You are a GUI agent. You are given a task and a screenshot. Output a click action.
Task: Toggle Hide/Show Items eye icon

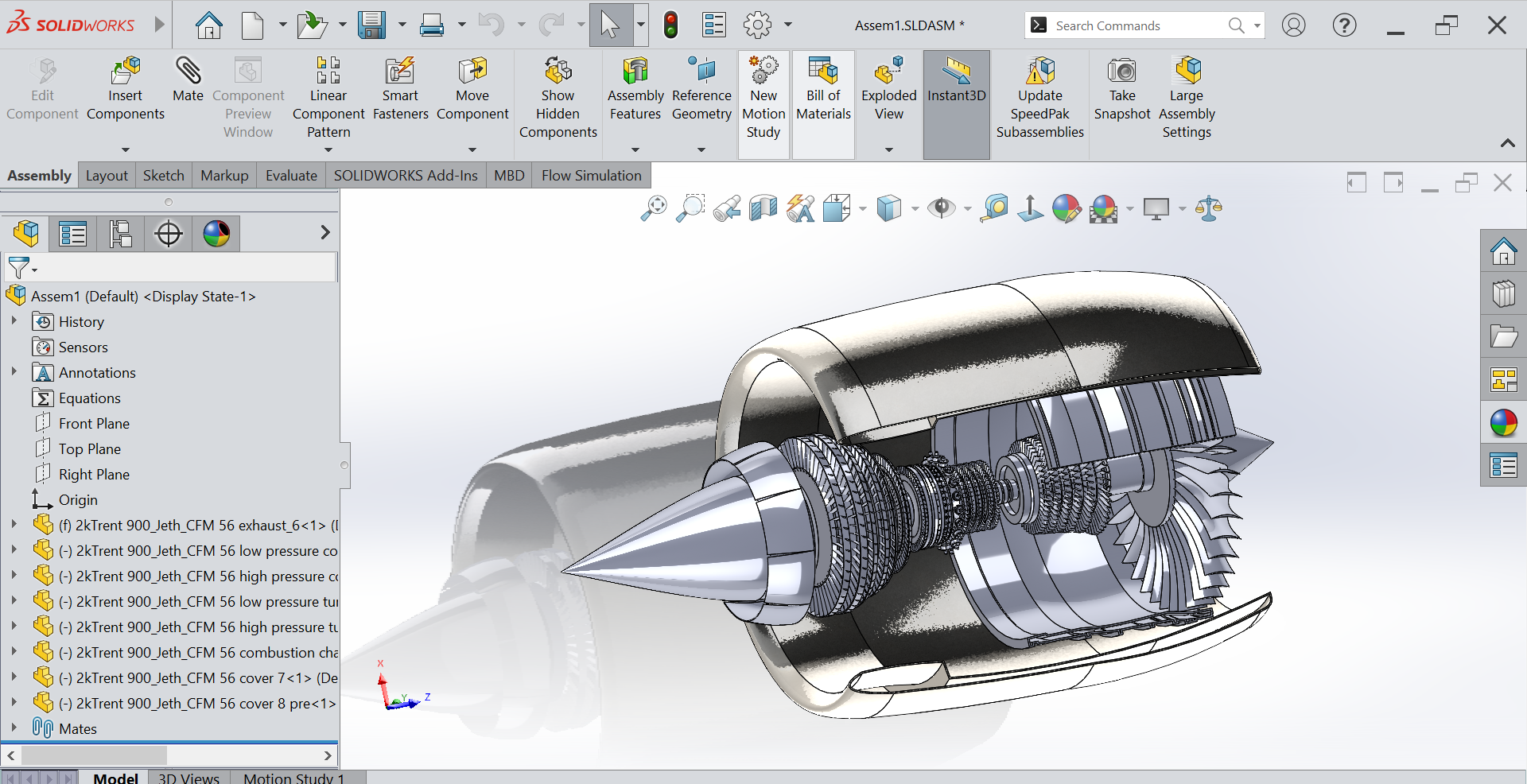click(942, 208)
